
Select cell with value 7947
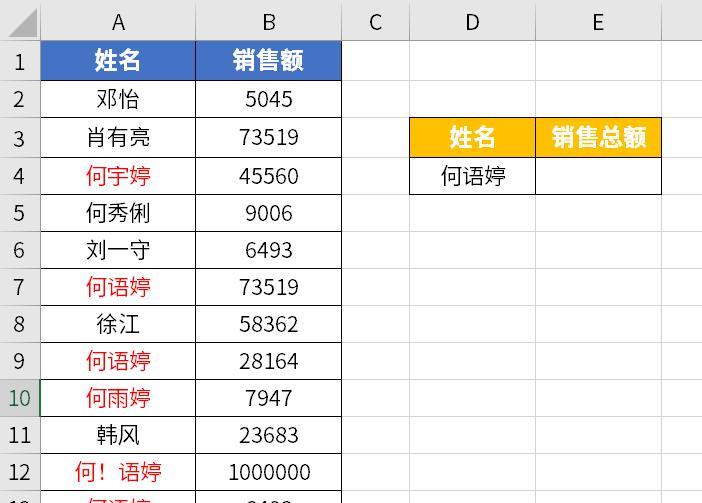pos(269,398)
